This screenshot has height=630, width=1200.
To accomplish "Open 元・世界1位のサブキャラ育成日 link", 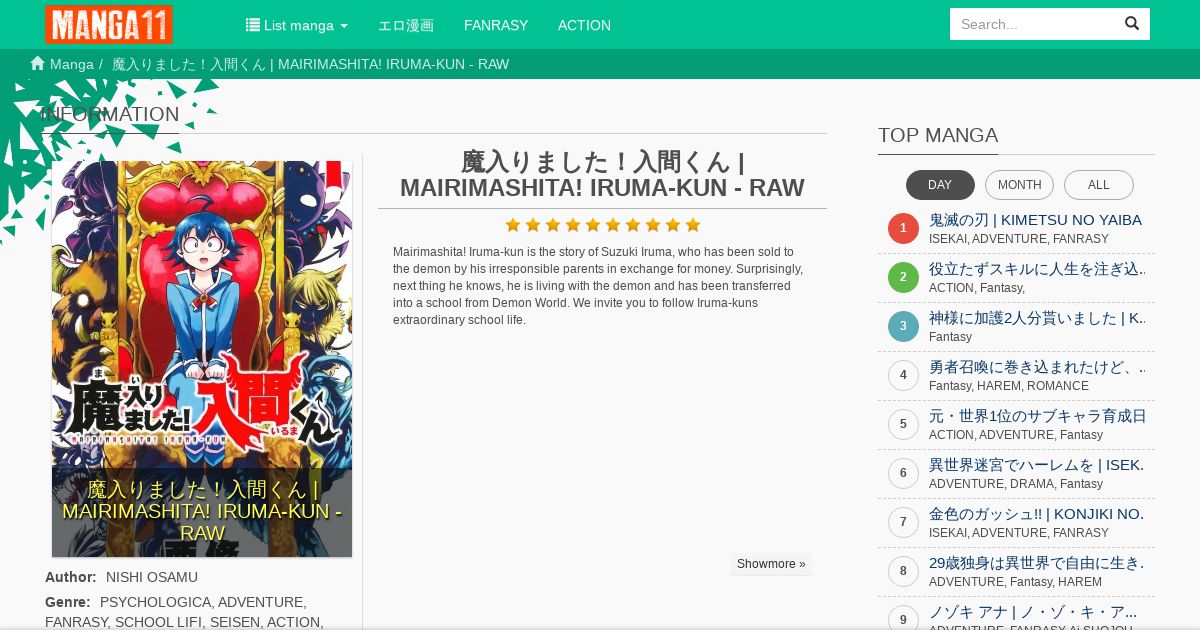I will point(1038,416).
